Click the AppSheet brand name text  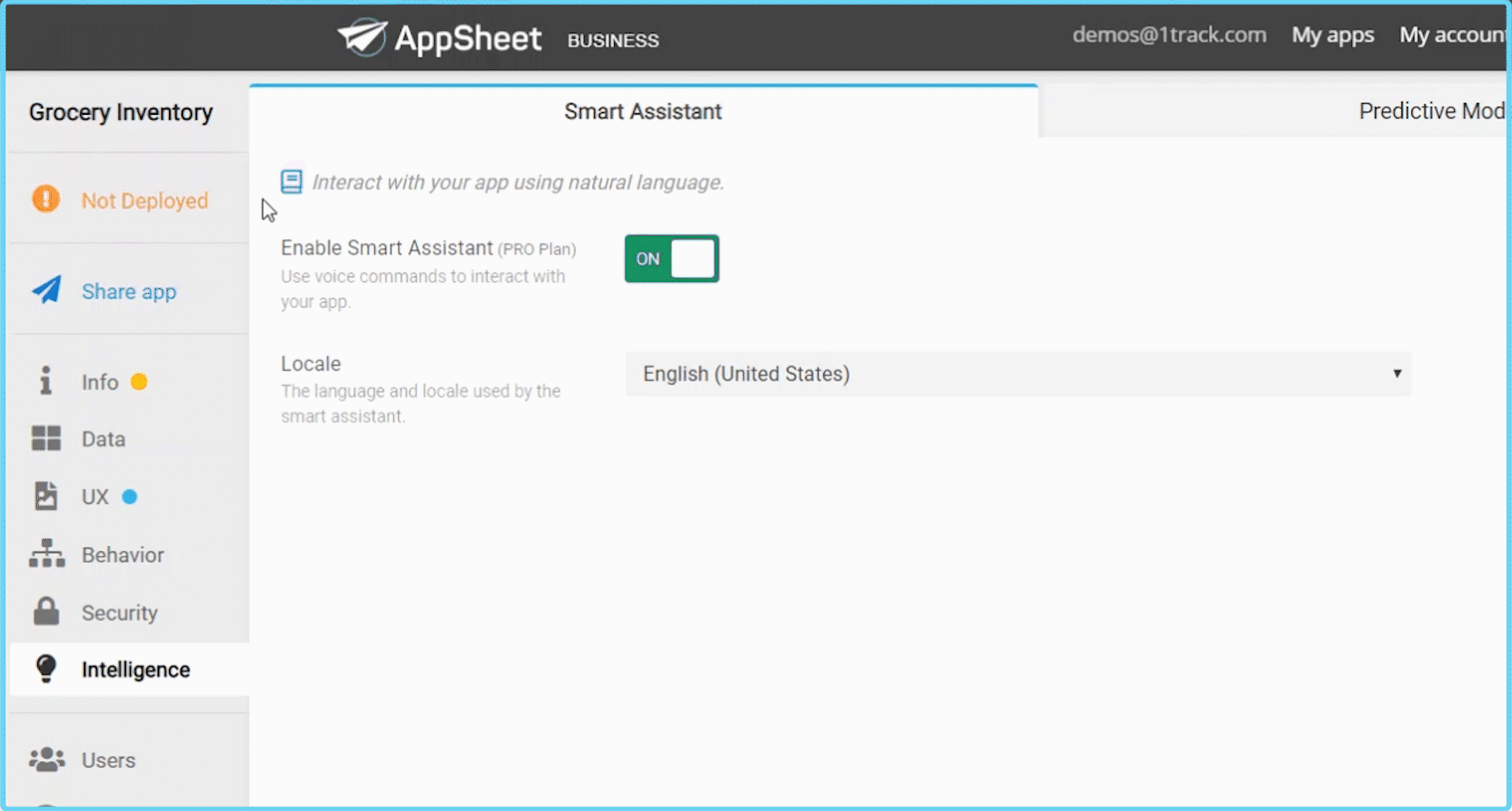tap(468, 38)
